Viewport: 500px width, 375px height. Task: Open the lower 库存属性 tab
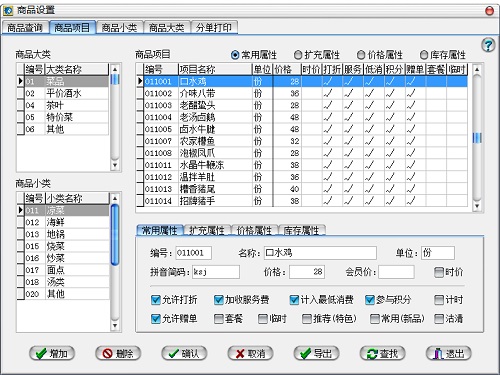tap(301, 230)
